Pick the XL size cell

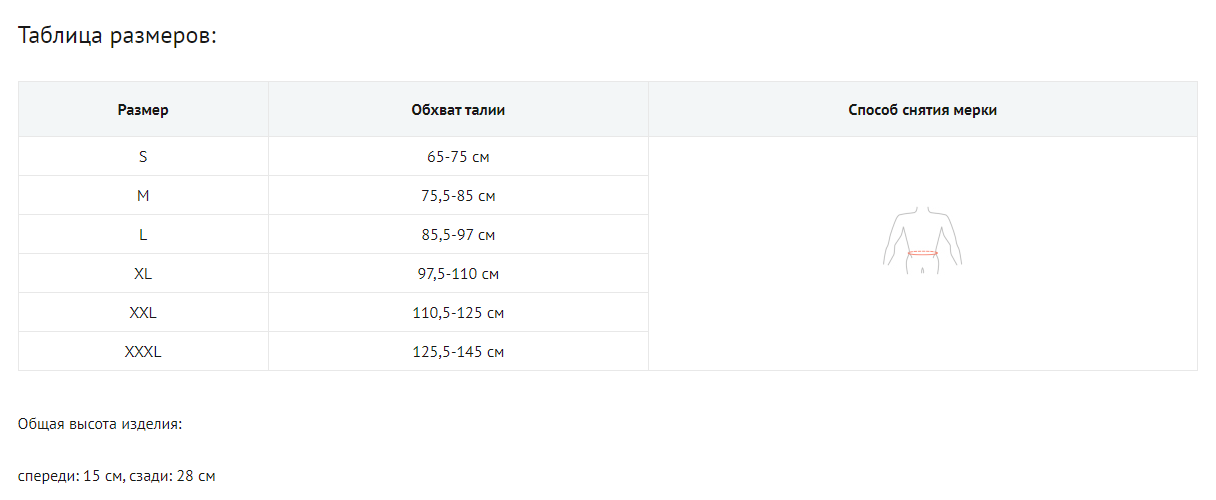pyautogui.click(x=143, y=274)
